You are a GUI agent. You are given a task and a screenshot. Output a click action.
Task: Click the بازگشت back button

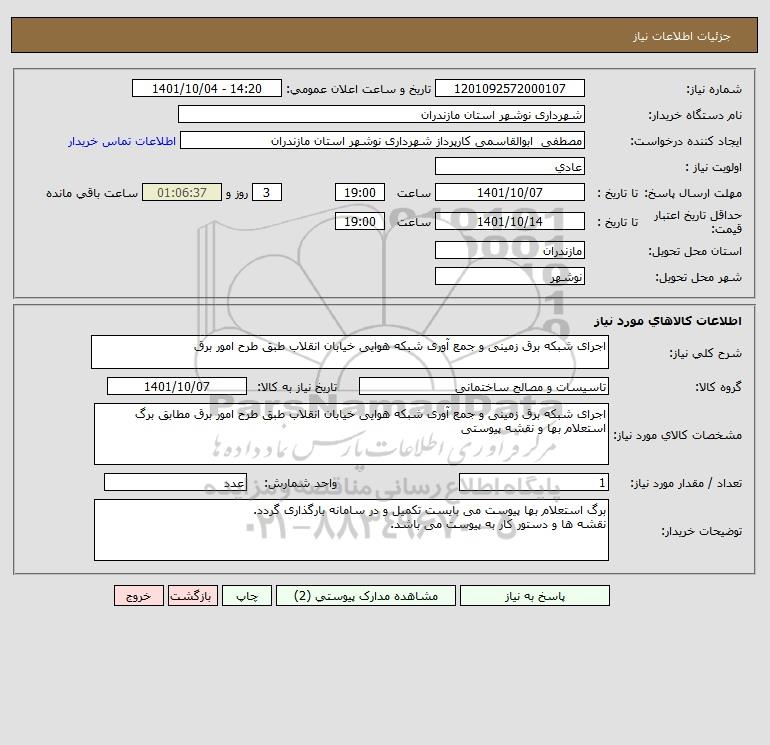[192, 596]
